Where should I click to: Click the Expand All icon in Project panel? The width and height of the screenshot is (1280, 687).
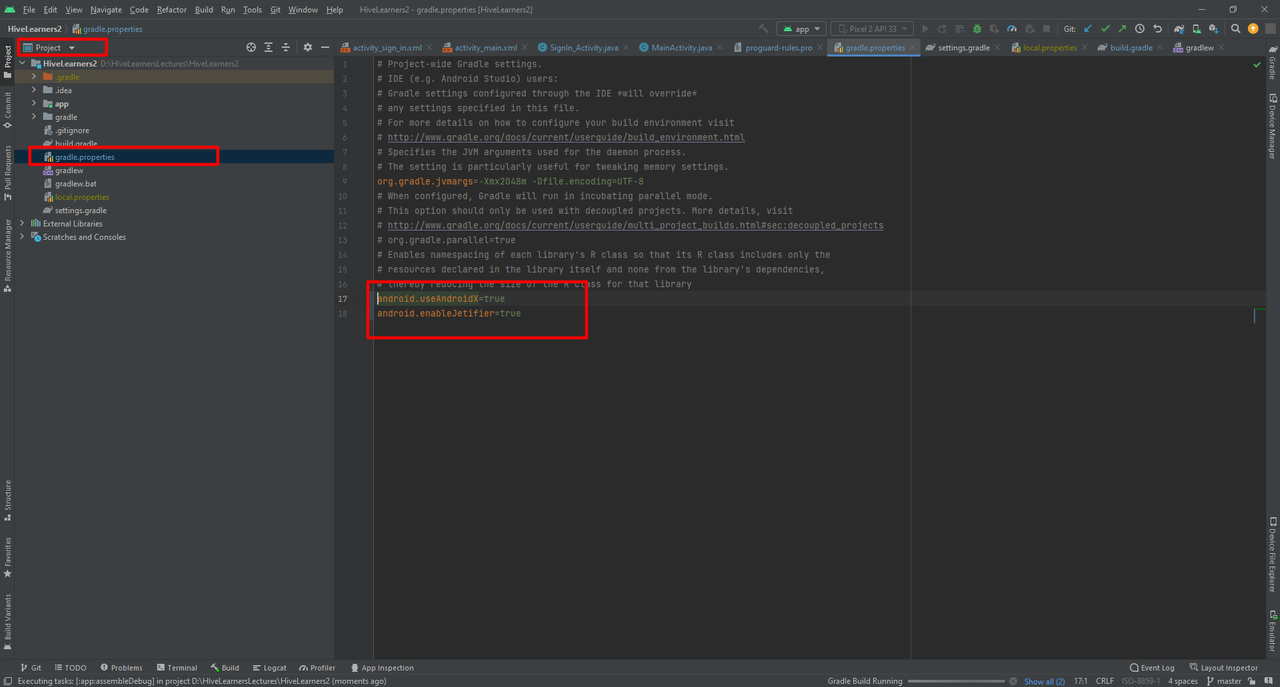click(x=268, y=47)
